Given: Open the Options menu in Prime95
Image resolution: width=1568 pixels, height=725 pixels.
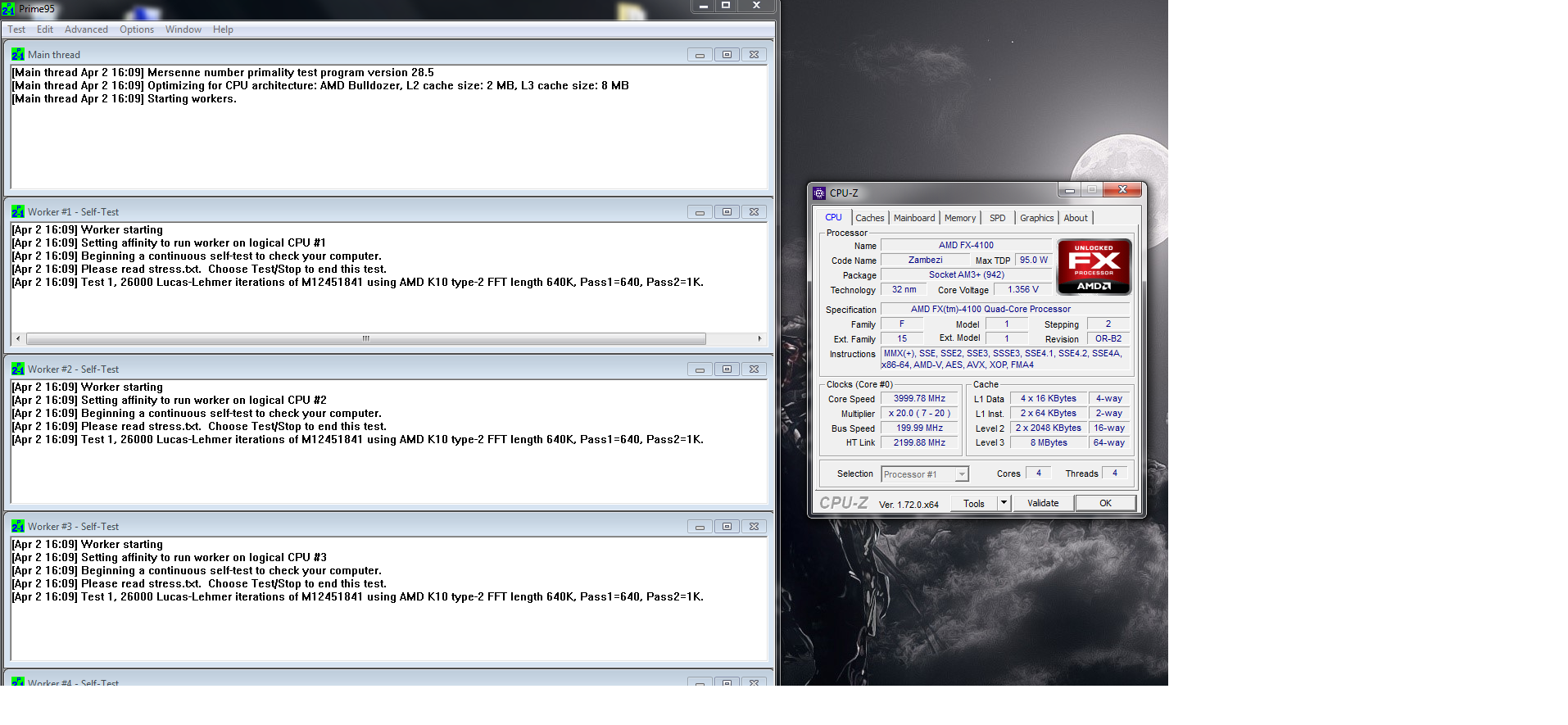Looking at the screenshot, I should [137, 29].
